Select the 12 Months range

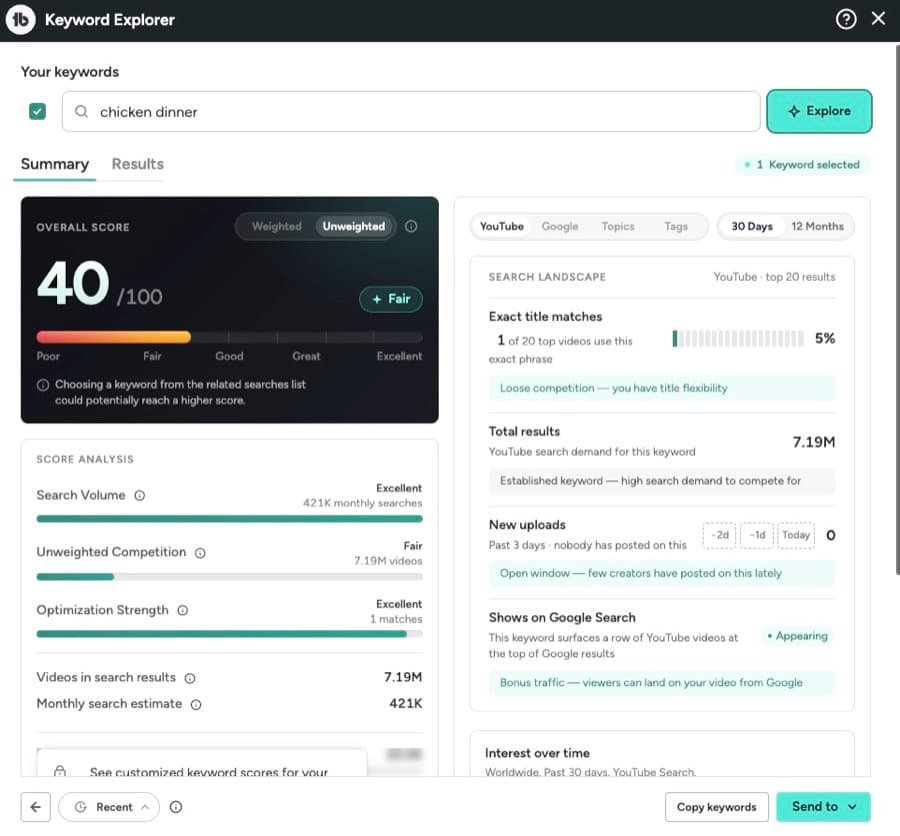tap(817, 226)
